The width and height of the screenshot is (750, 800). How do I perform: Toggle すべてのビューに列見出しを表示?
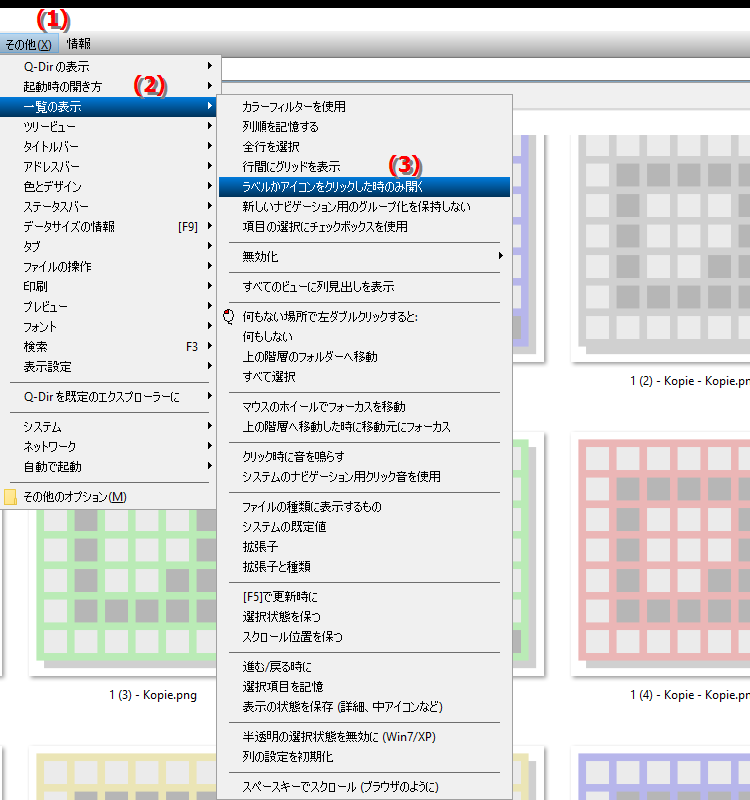point(364,287)
